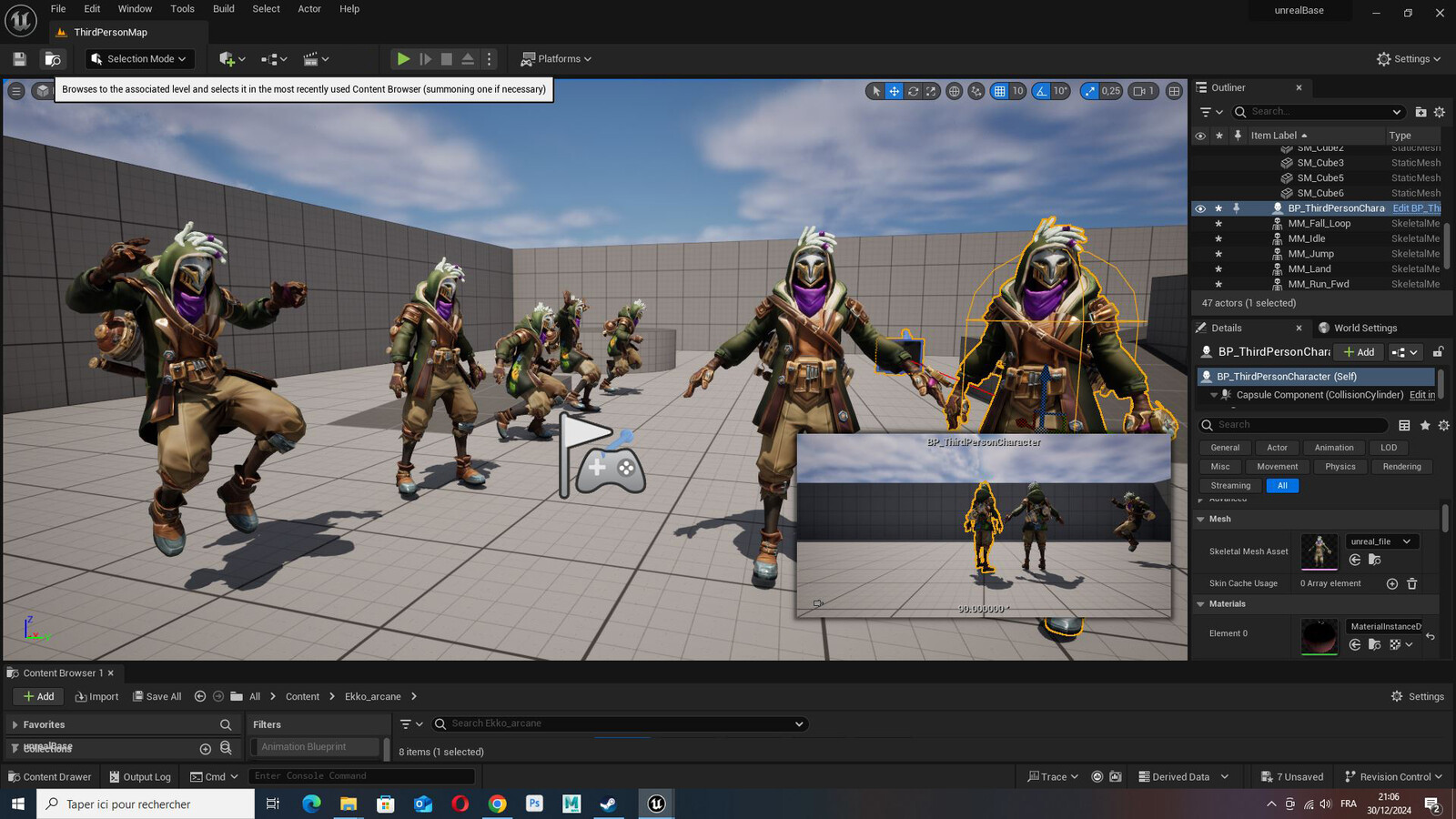1456x819 pixels.
Task: Select the ThirdPersonMap tab
Action: pyautogui.click(x=110, y=33)
